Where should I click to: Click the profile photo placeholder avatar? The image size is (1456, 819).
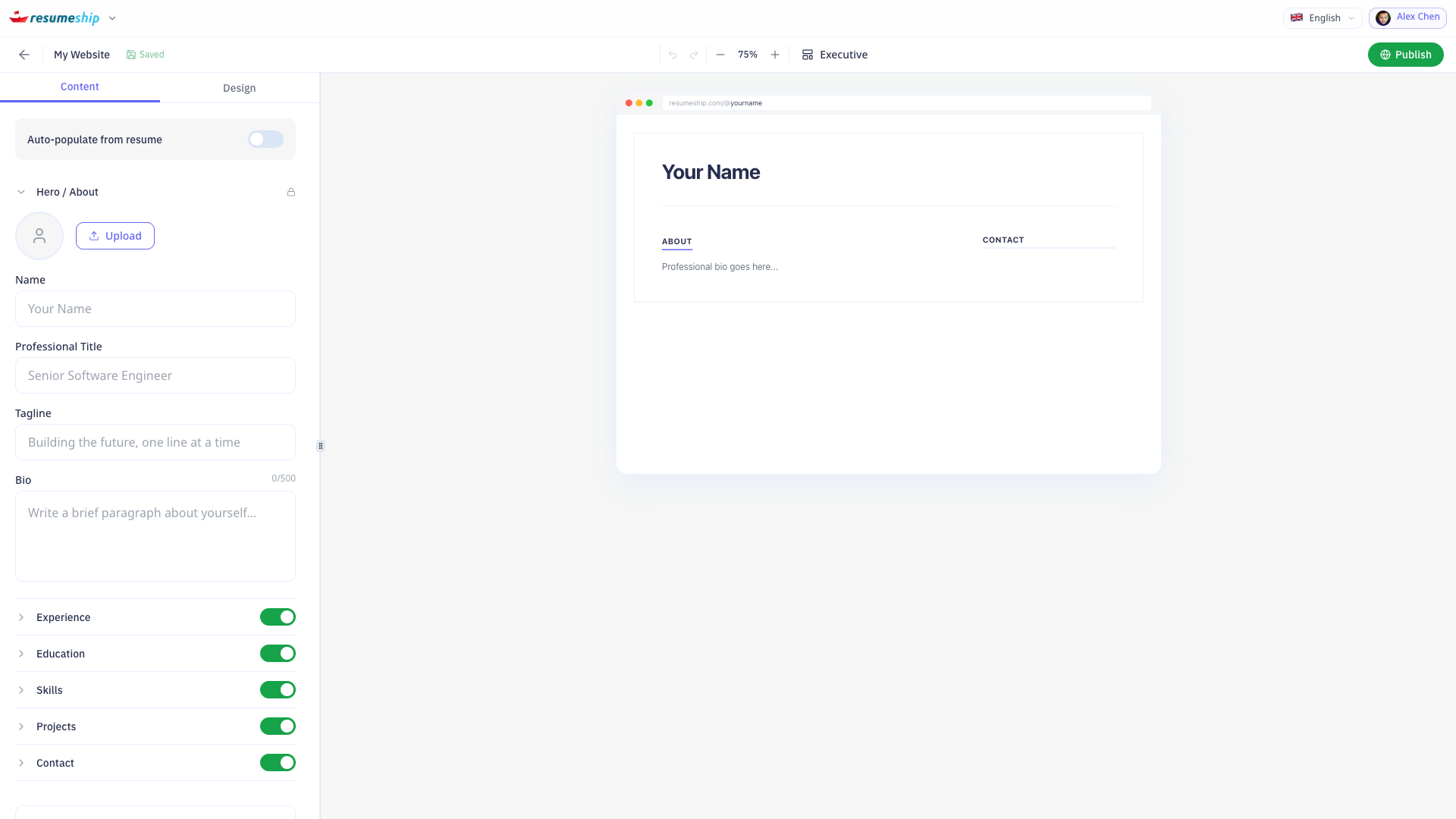[39, 236]
